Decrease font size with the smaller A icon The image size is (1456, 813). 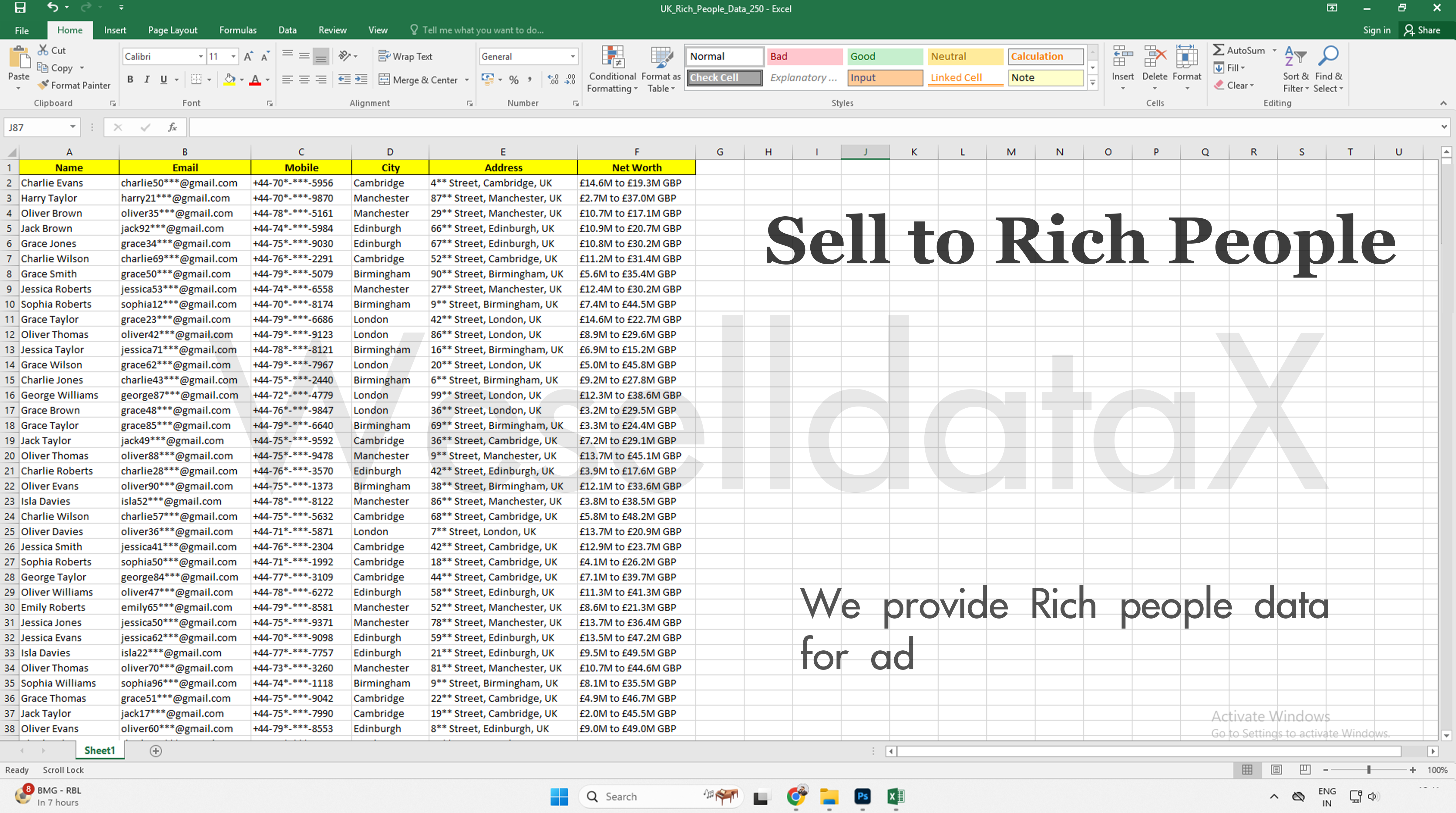tap(264, 56)
